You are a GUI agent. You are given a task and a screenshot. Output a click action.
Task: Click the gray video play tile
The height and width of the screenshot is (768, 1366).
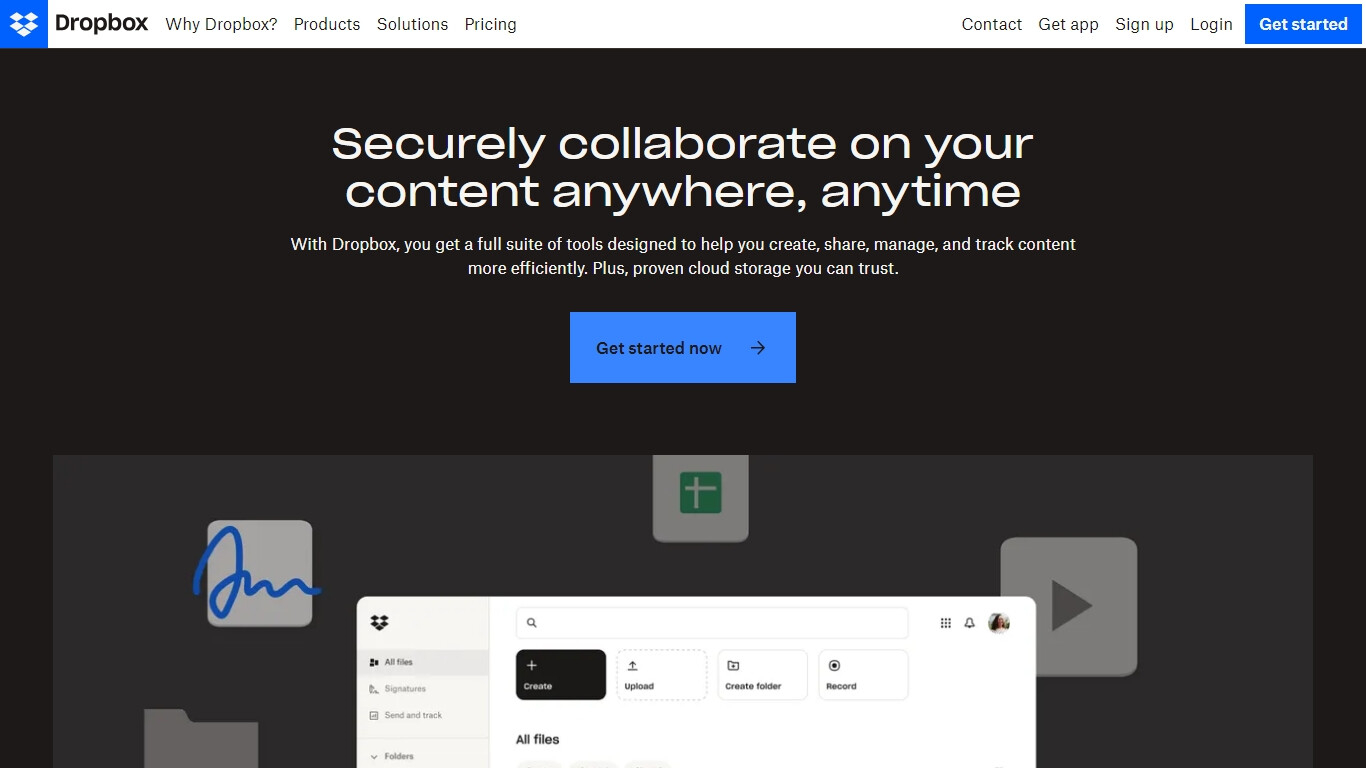(1069, 606)
